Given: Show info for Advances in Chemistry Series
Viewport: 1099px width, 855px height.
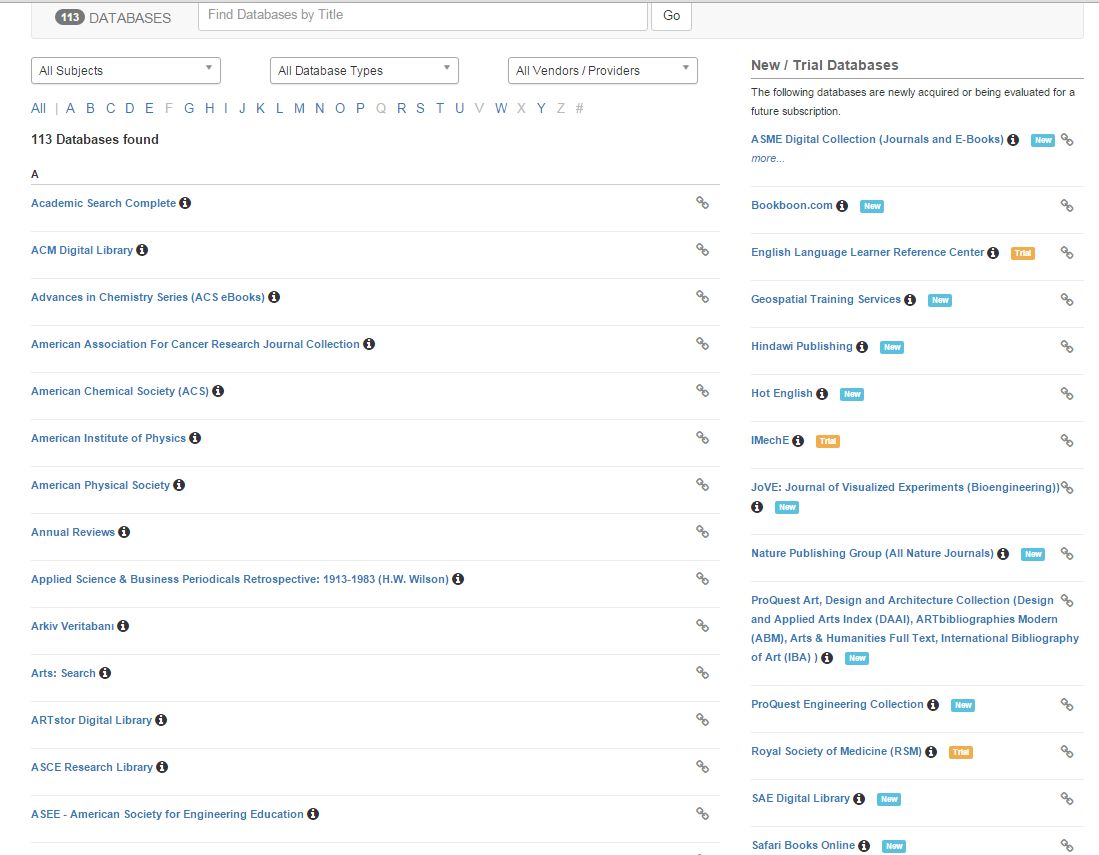Looking at the screenshot, I should (x=274, y=296).
